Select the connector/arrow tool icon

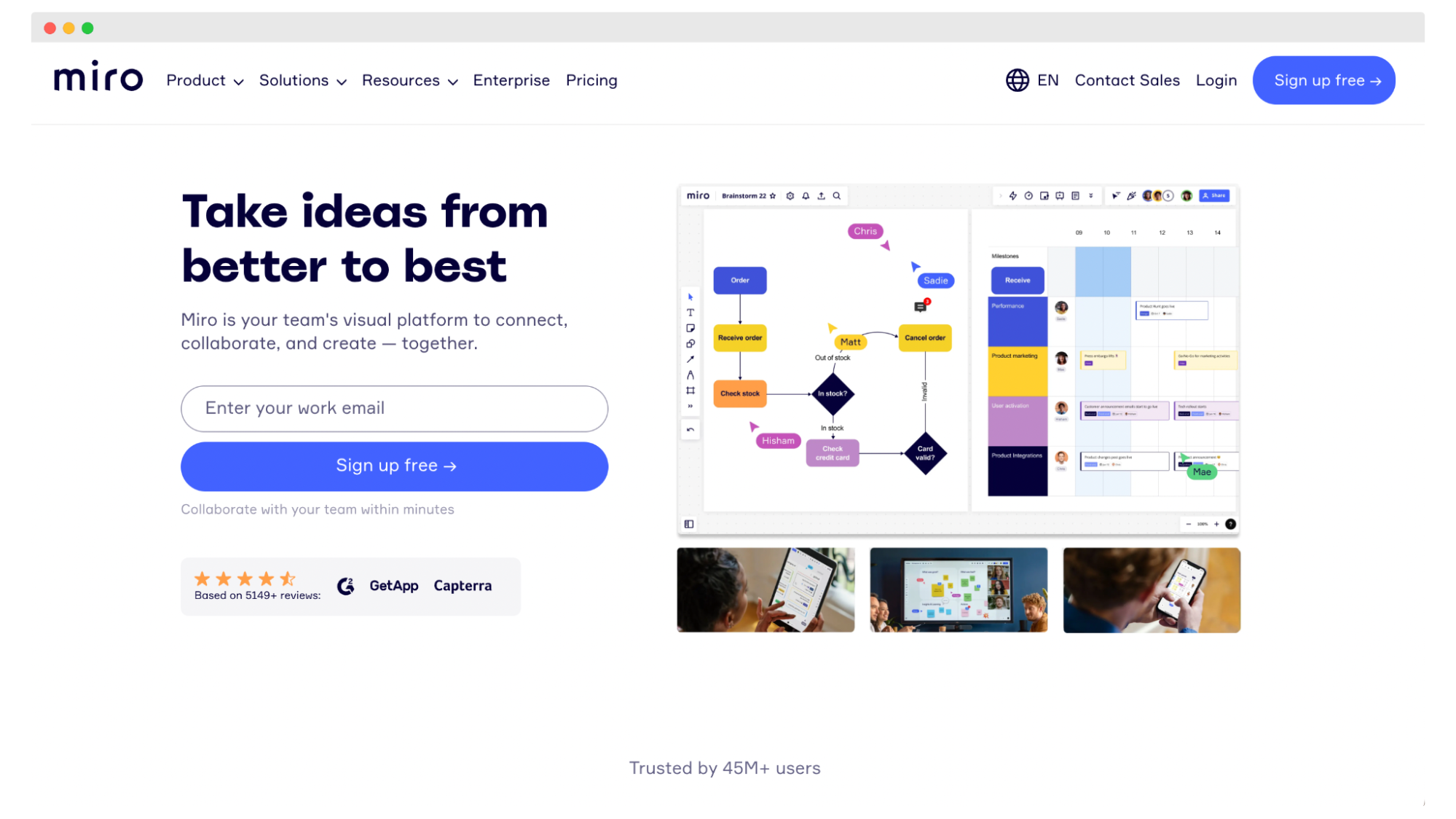[x=691, y=360]
